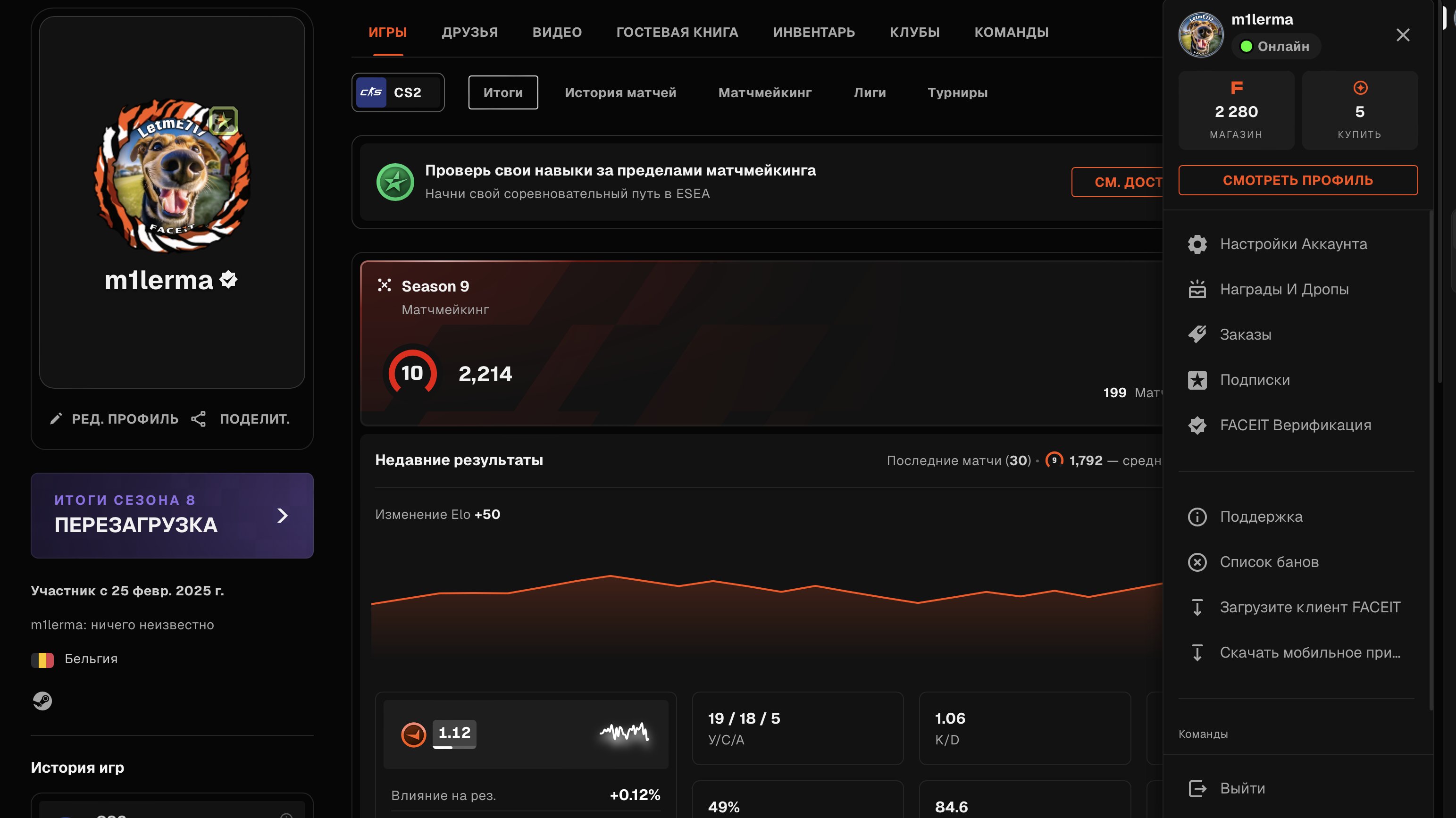This screenshot has width=1456, height=818.
Task: Open the CS2 game selector
Action: point(398,92)
